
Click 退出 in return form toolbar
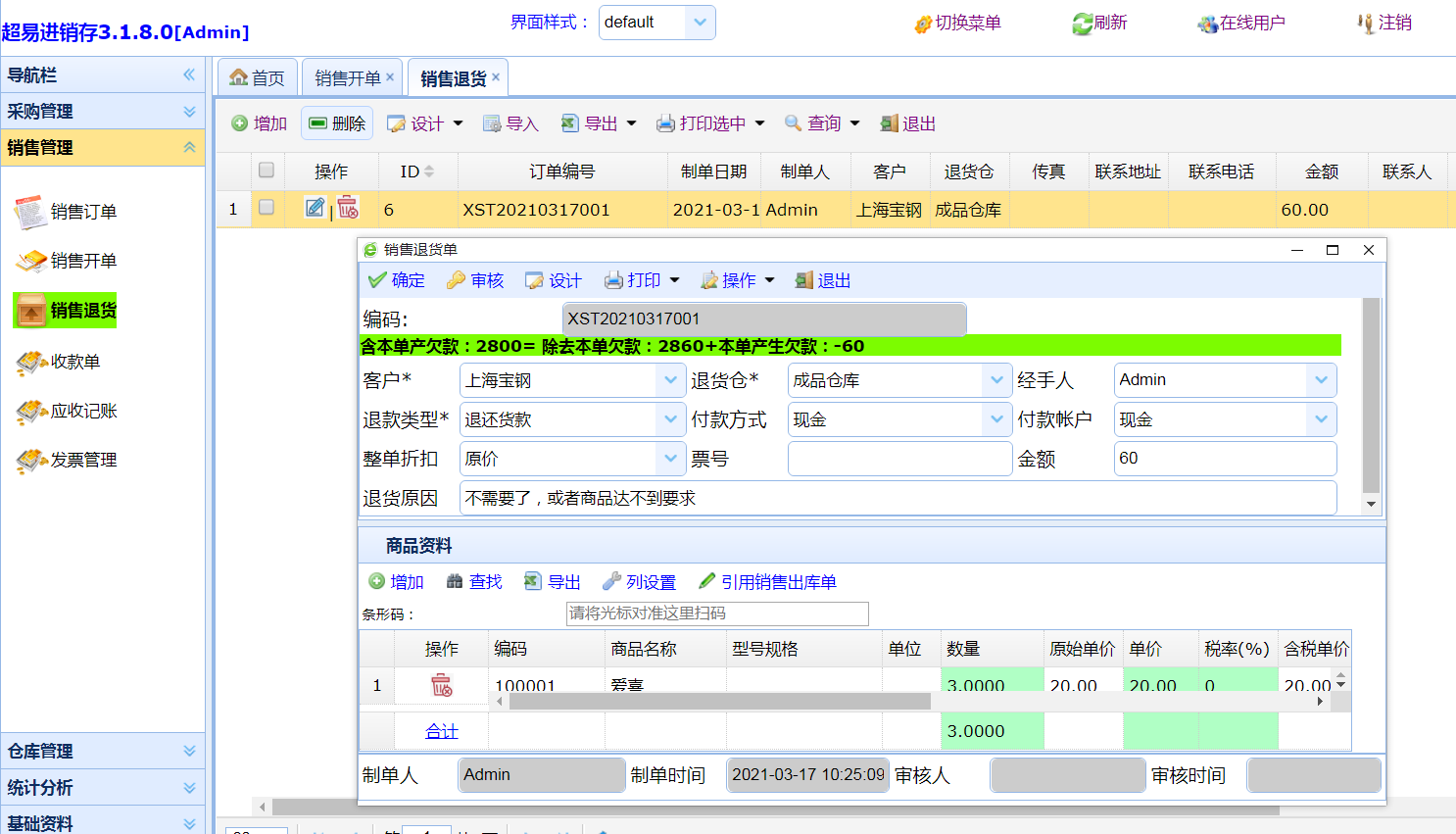pyautogui.click(x=822, y=280)
